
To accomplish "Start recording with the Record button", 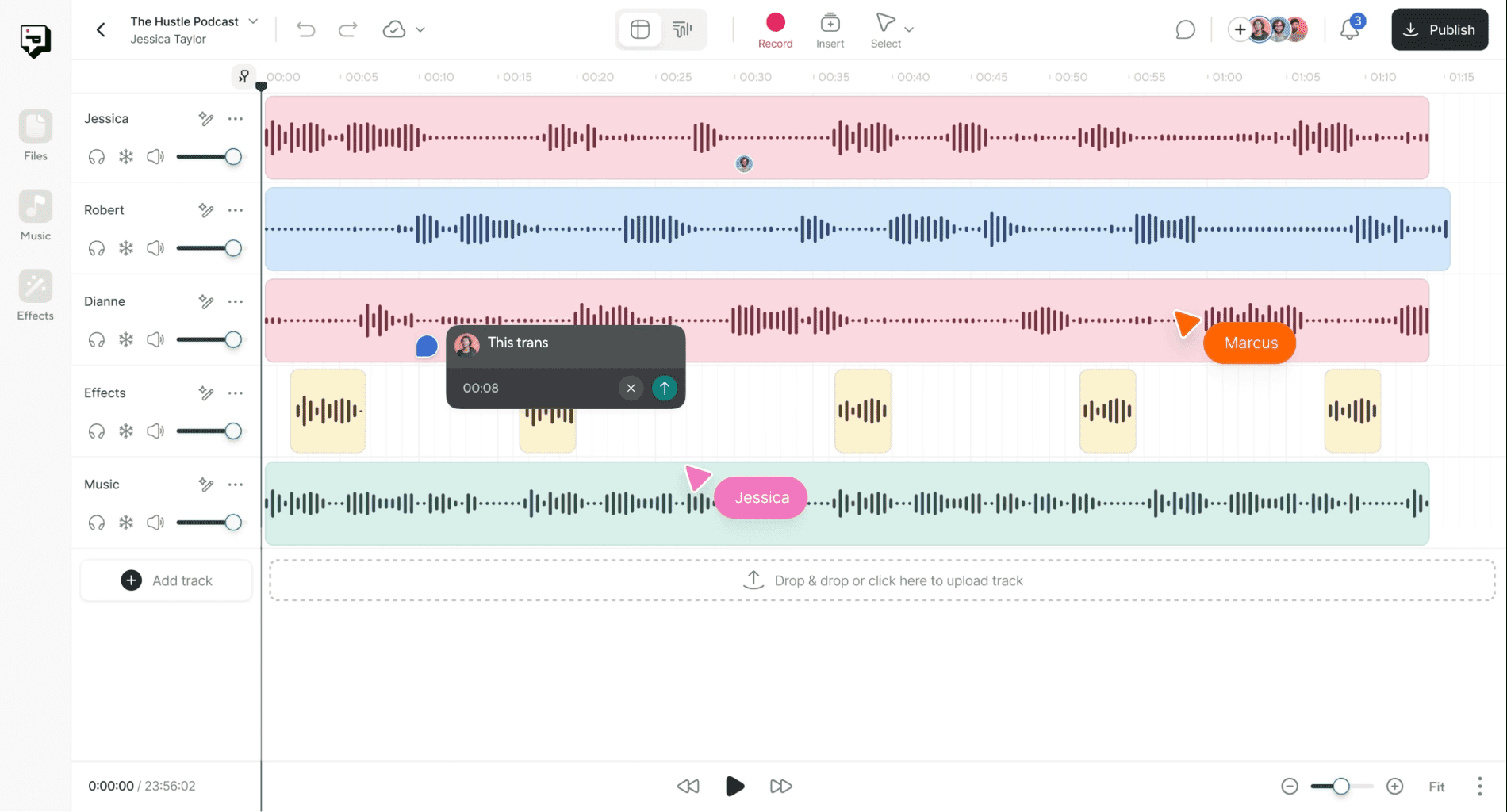I will tap(775, 30).
